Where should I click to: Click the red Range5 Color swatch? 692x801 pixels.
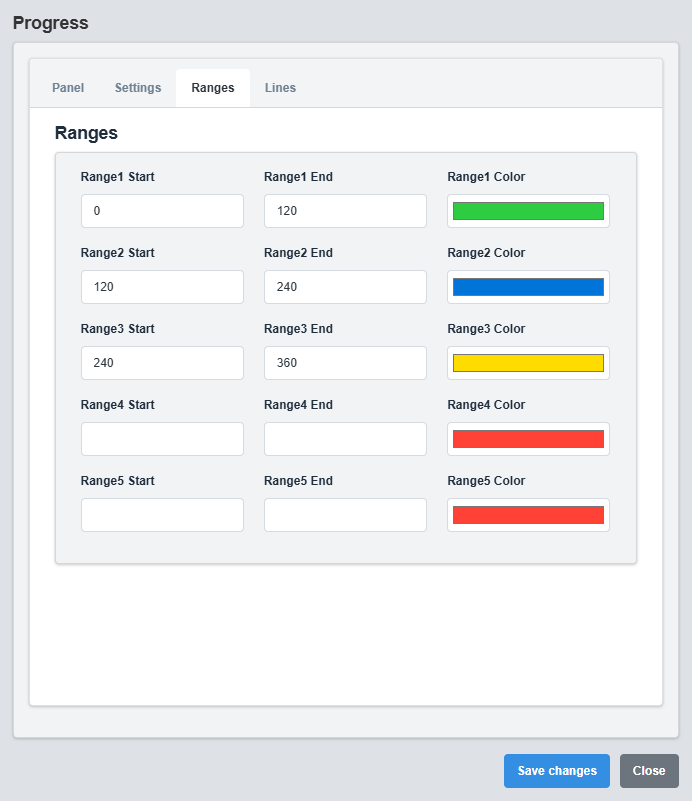[528, 515]
